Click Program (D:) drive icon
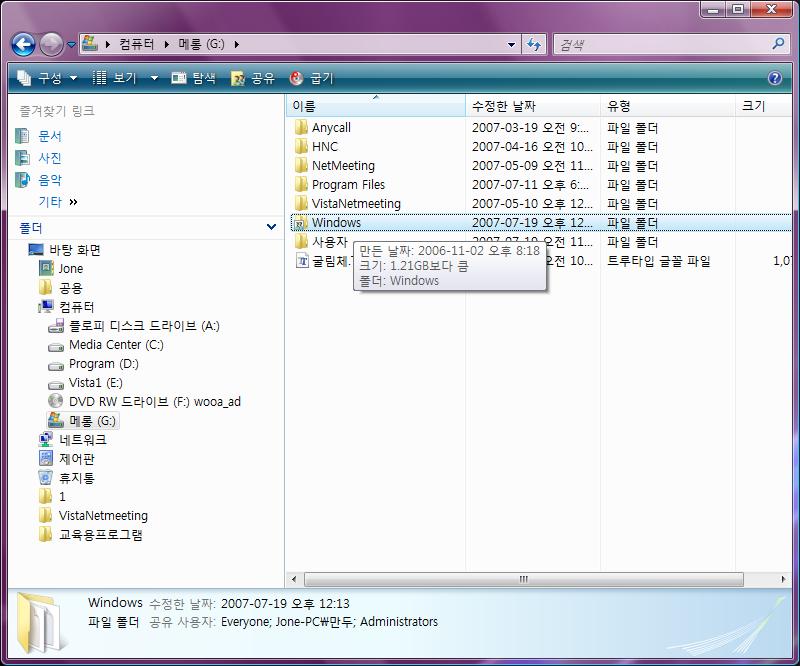 pos(56,365)
